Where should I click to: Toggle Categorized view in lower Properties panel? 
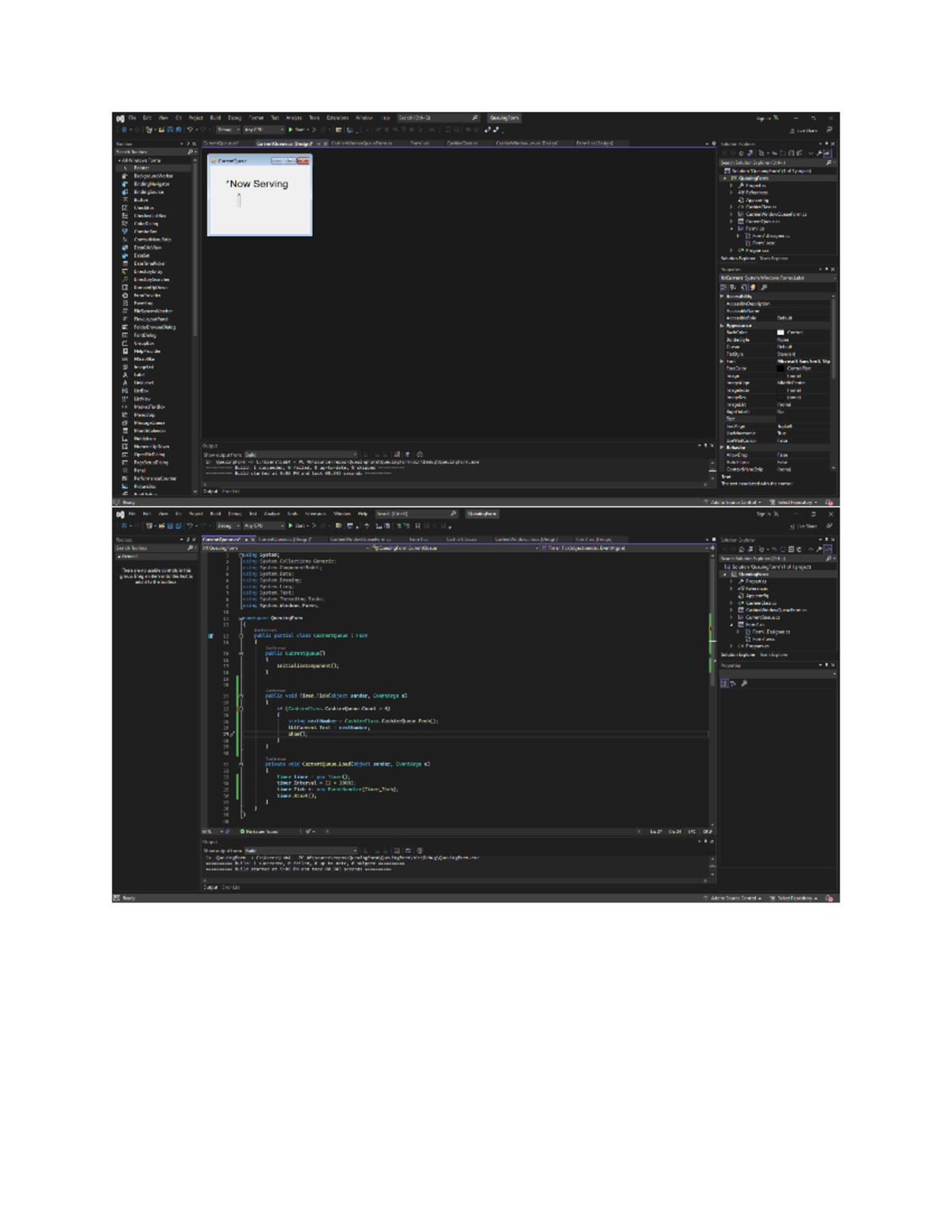click(724, 683)
